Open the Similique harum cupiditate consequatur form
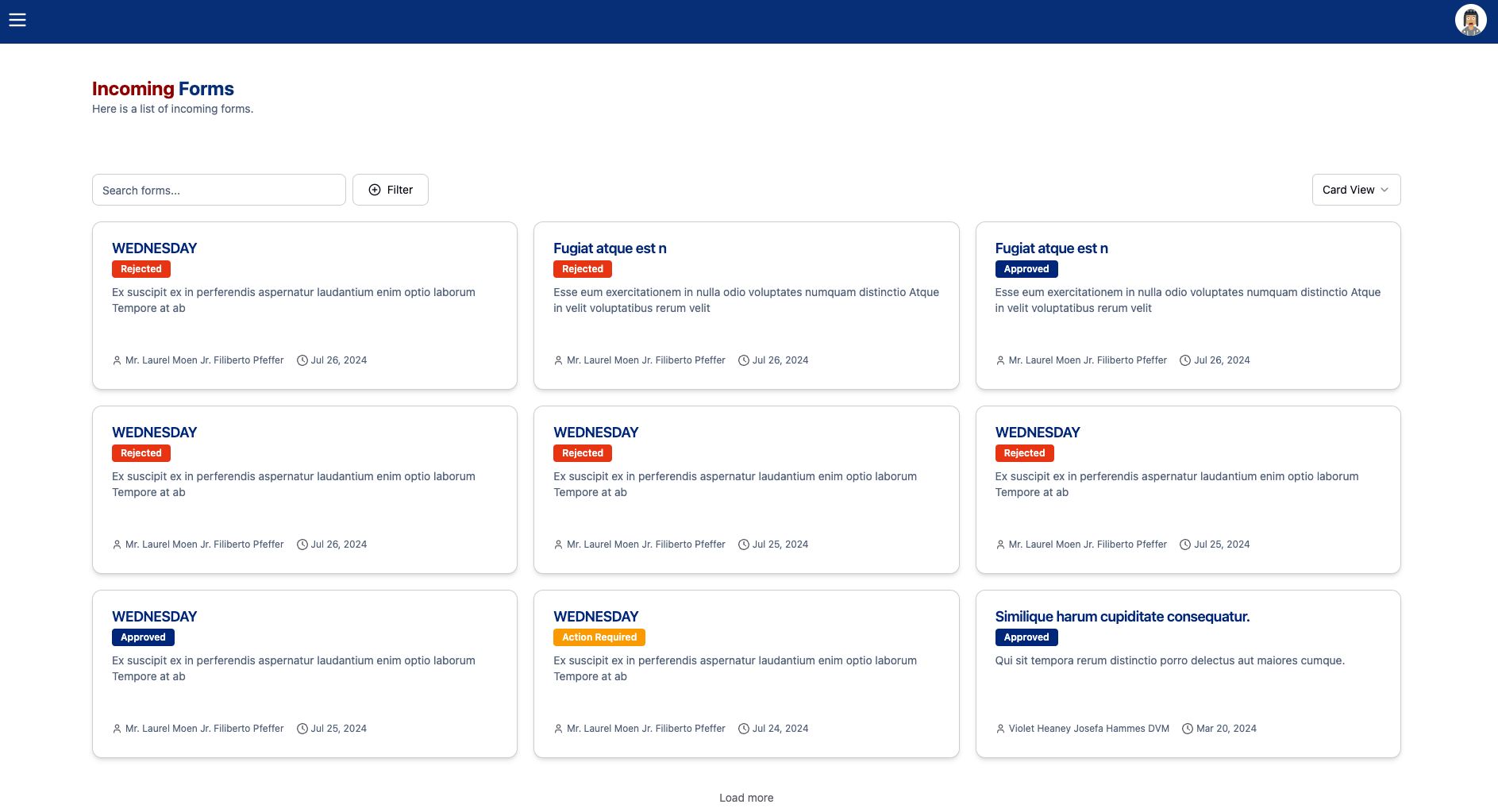Image resolution: width=1498 pixels, height=812 pixels. tap(1122, 617)
